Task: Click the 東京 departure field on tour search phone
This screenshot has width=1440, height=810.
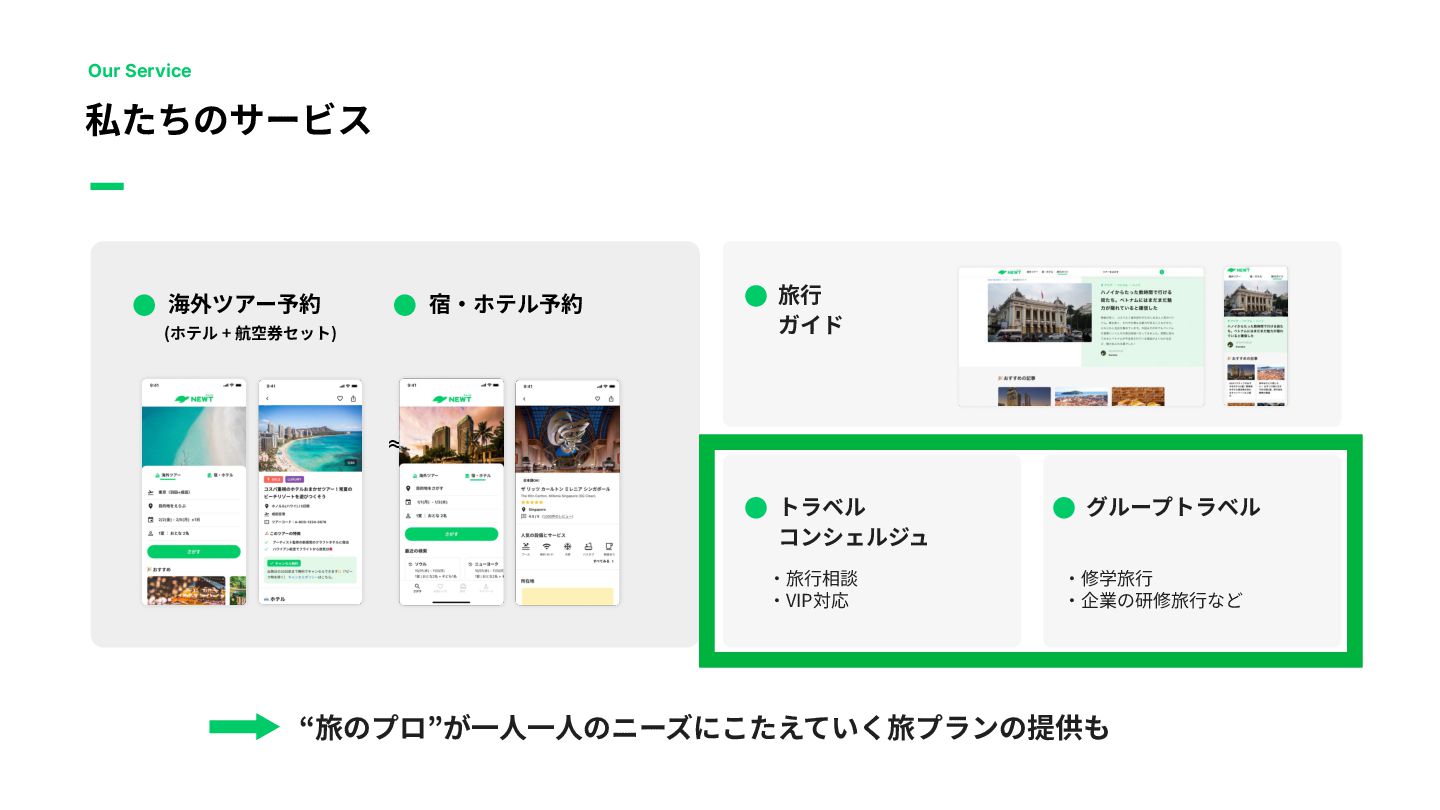Action: click(194, 492)
